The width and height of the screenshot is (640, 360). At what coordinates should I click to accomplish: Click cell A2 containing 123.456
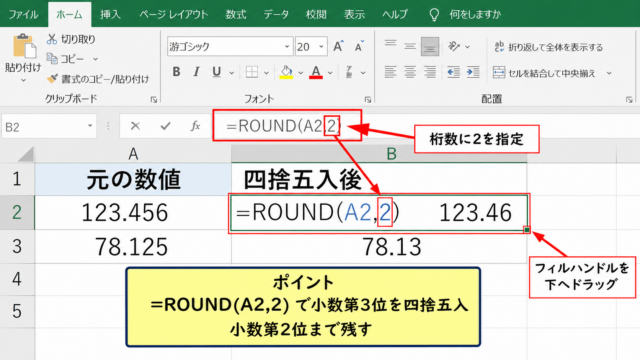click(x=133, y=212)
